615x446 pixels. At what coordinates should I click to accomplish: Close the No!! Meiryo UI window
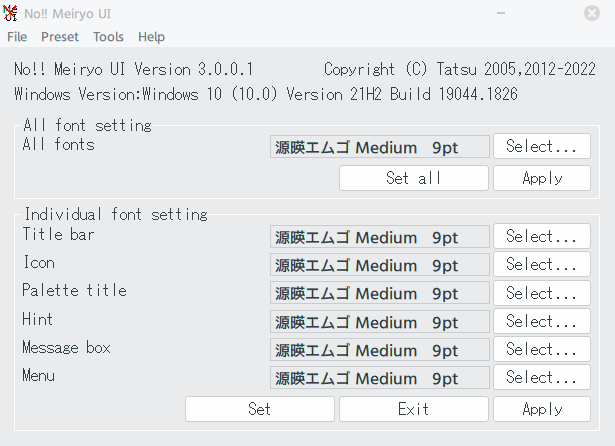click(592, 12)
